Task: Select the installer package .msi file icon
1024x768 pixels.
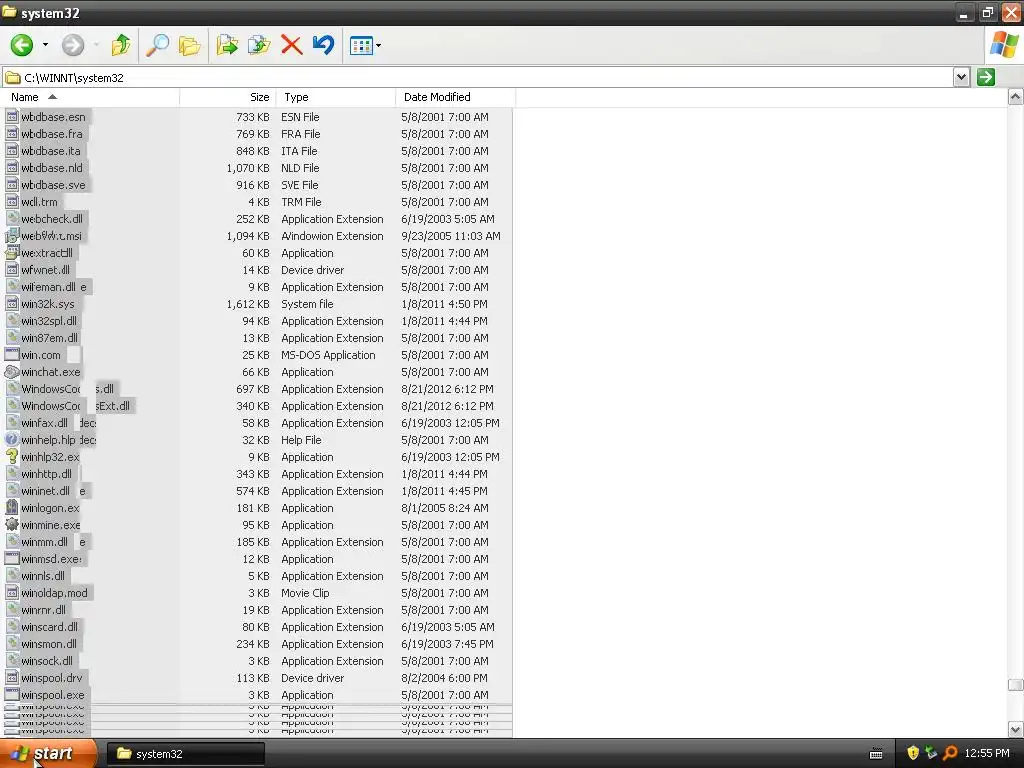Action: (x=11, y=236)
